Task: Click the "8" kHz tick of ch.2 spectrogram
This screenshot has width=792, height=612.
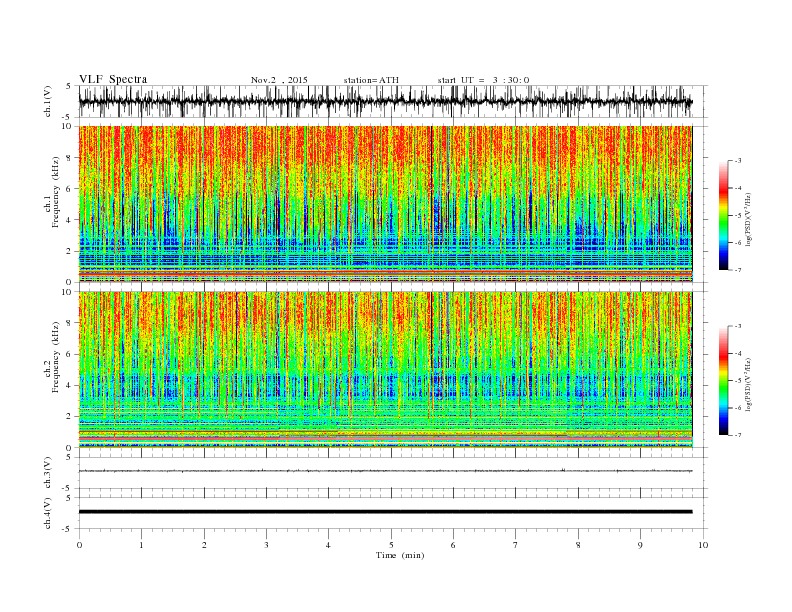Action: point(70,323)
